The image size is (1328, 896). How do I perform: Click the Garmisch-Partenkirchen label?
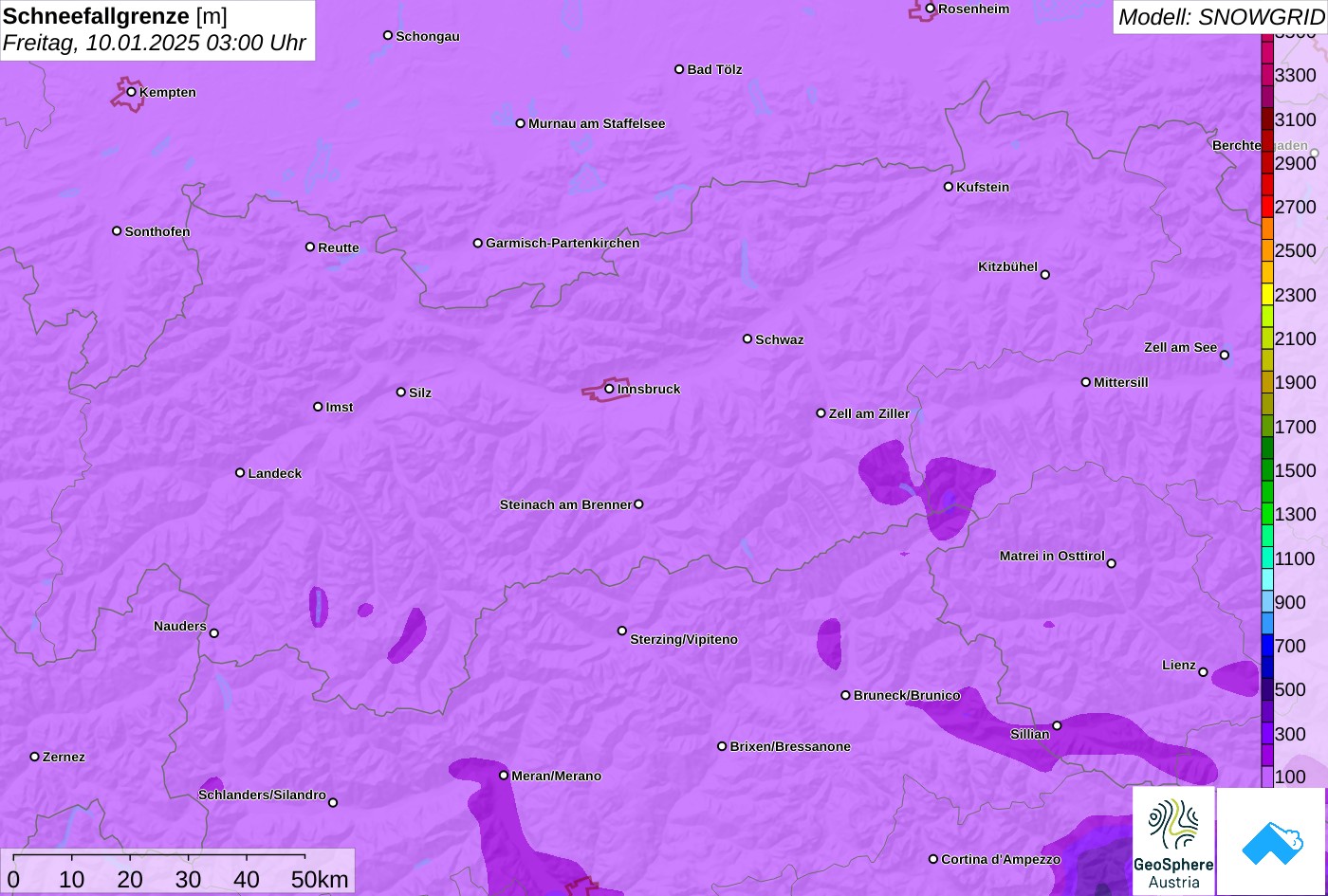tap(563, 243)
